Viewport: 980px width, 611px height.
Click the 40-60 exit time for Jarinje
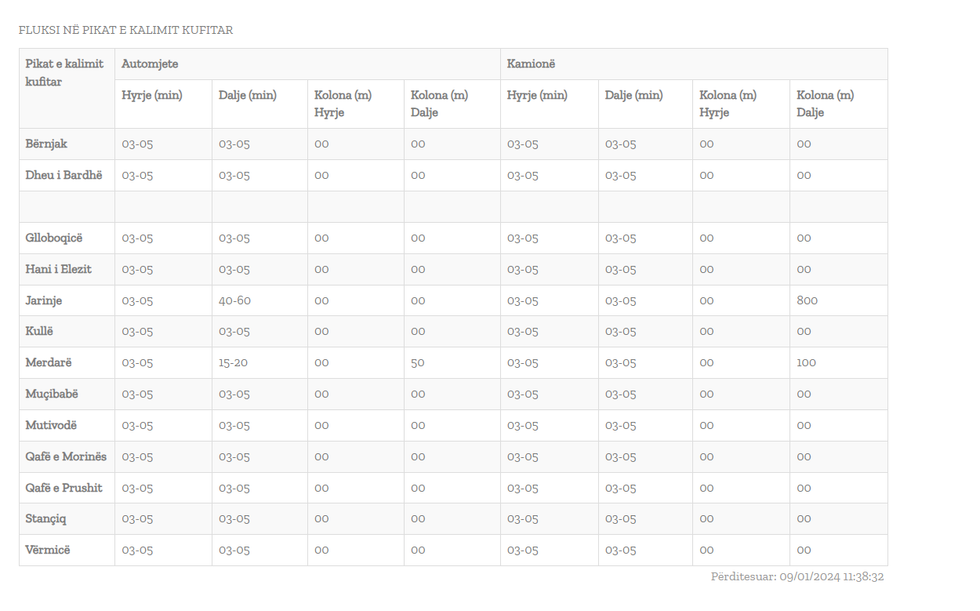point(235,300)
